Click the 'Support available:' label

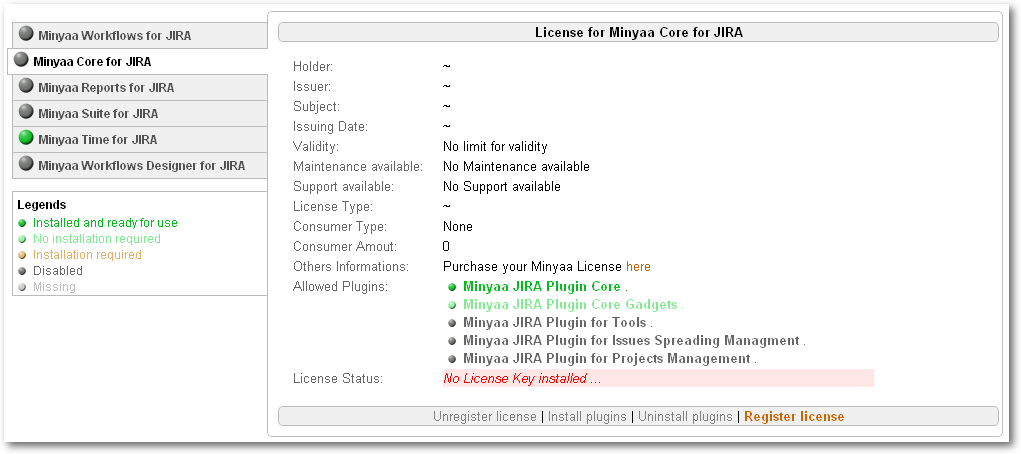344,187
